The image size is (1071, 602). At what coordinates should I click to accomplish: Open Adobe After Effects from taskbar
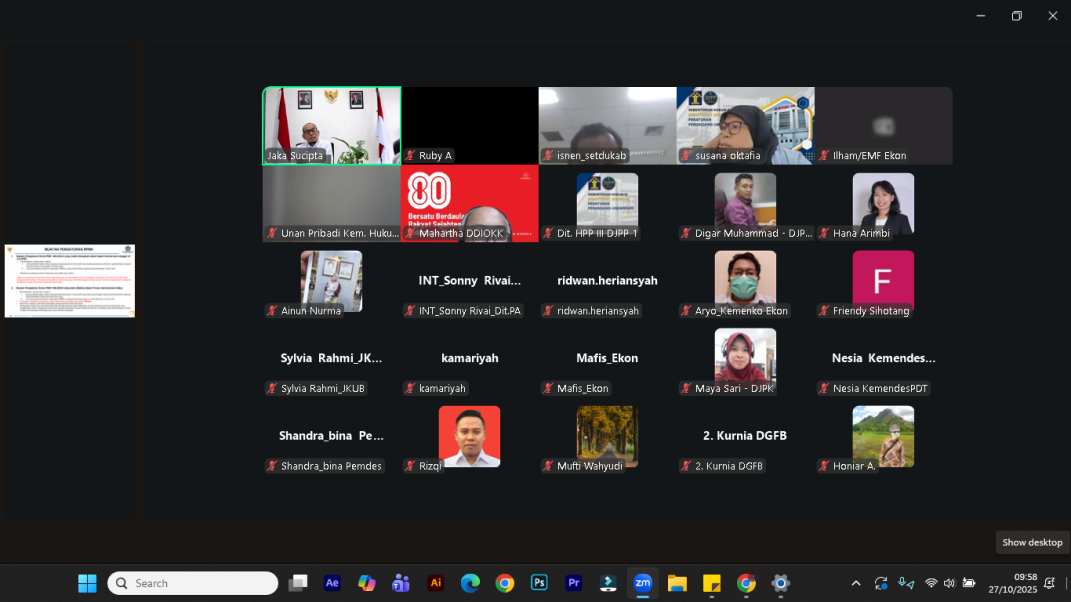click(x=332, y=583)
